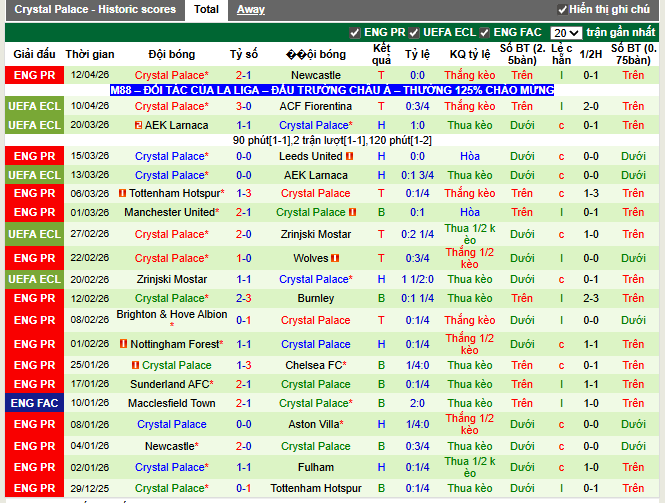Open the recent matches count dropdown
The image size is (665, 503).
tap(566, 33)
